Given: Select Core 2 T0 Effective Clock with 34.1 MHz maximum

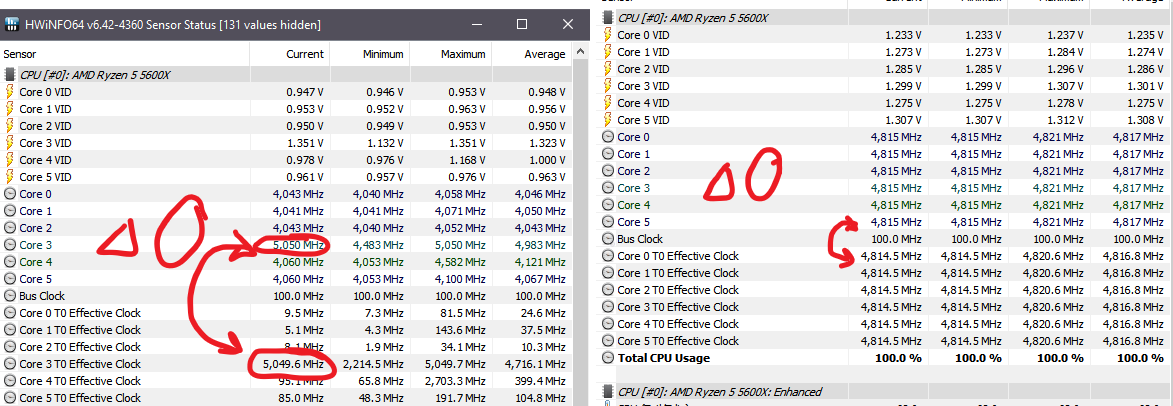Looking at the screenshot, I should pos(285,347).
